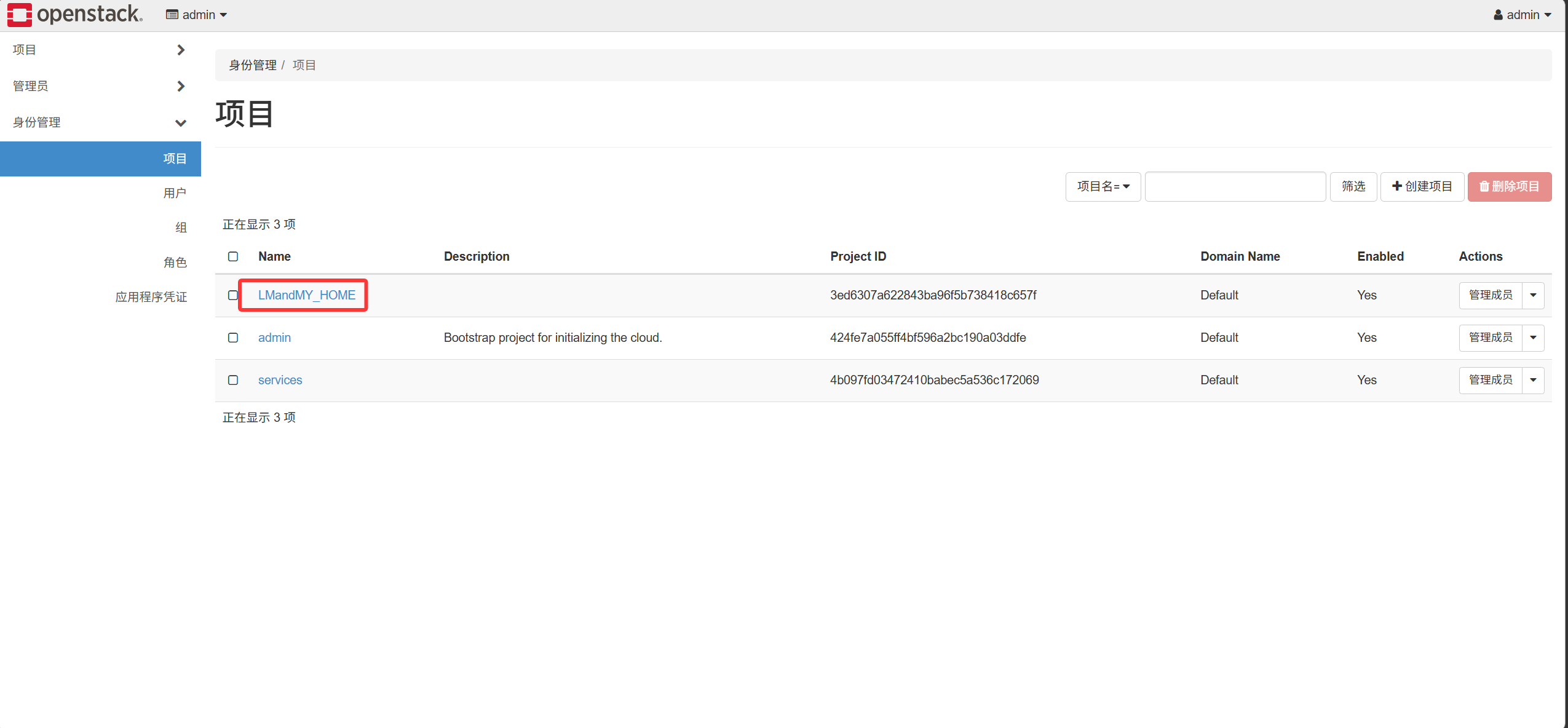1568x728 pixels.
Task: Tick the admin project checkbox
Action: point(233,338)
